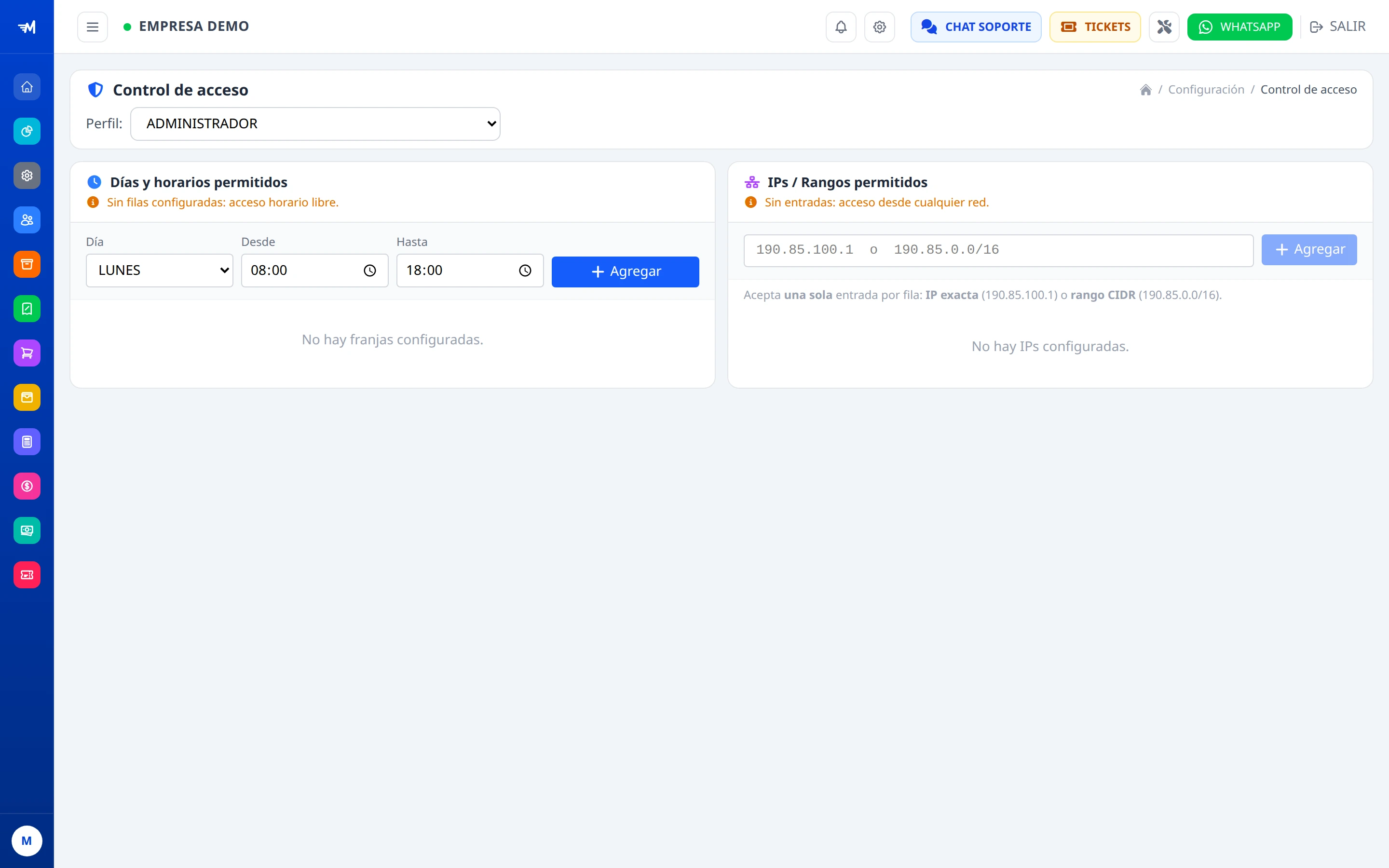This screenshot has width=1389, height=868.
Task: Click the 'Días y horarios permitidos' heading
Action: 199,182
